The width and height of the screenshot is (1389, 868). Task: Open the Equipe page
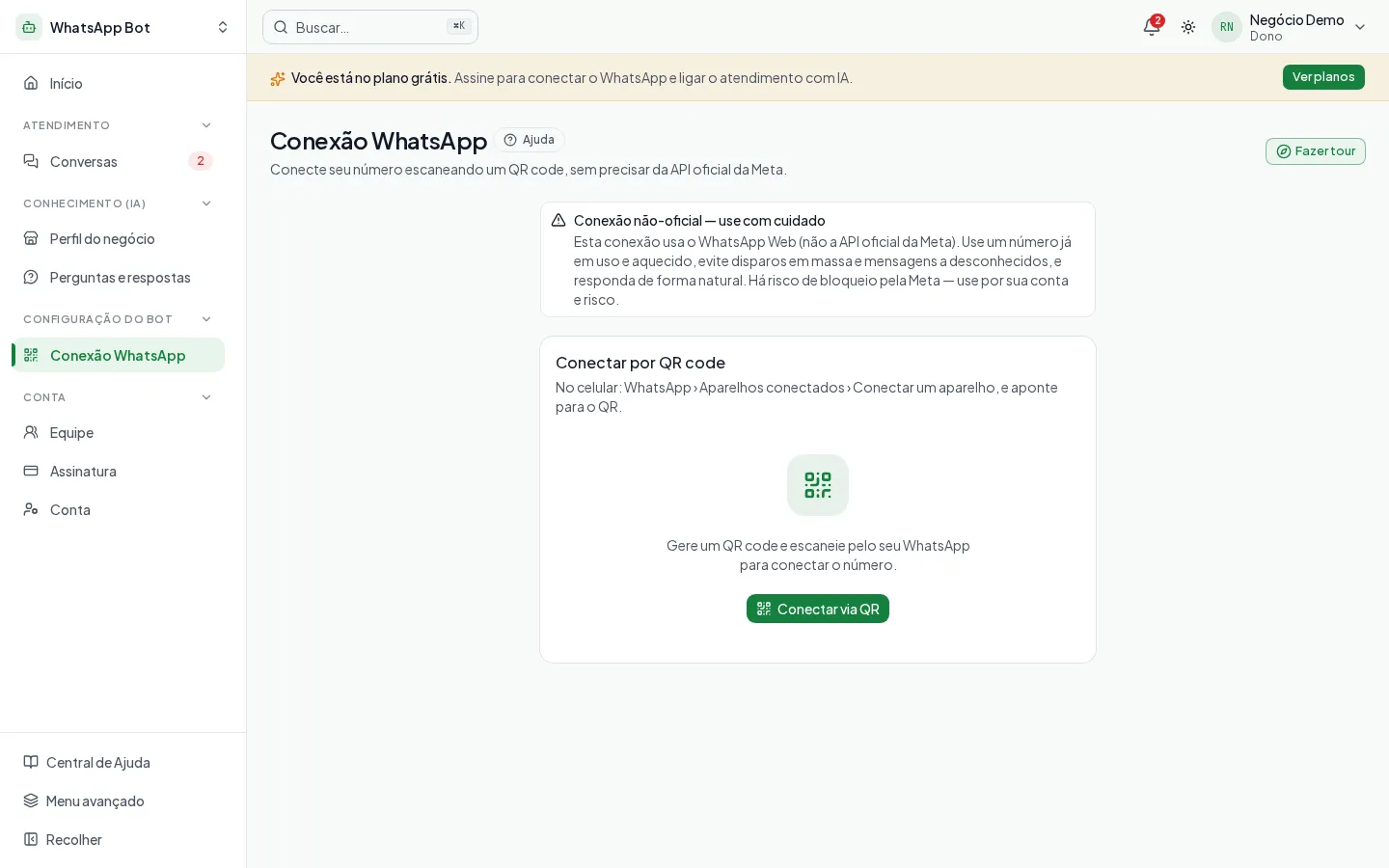tap(118, 432)
